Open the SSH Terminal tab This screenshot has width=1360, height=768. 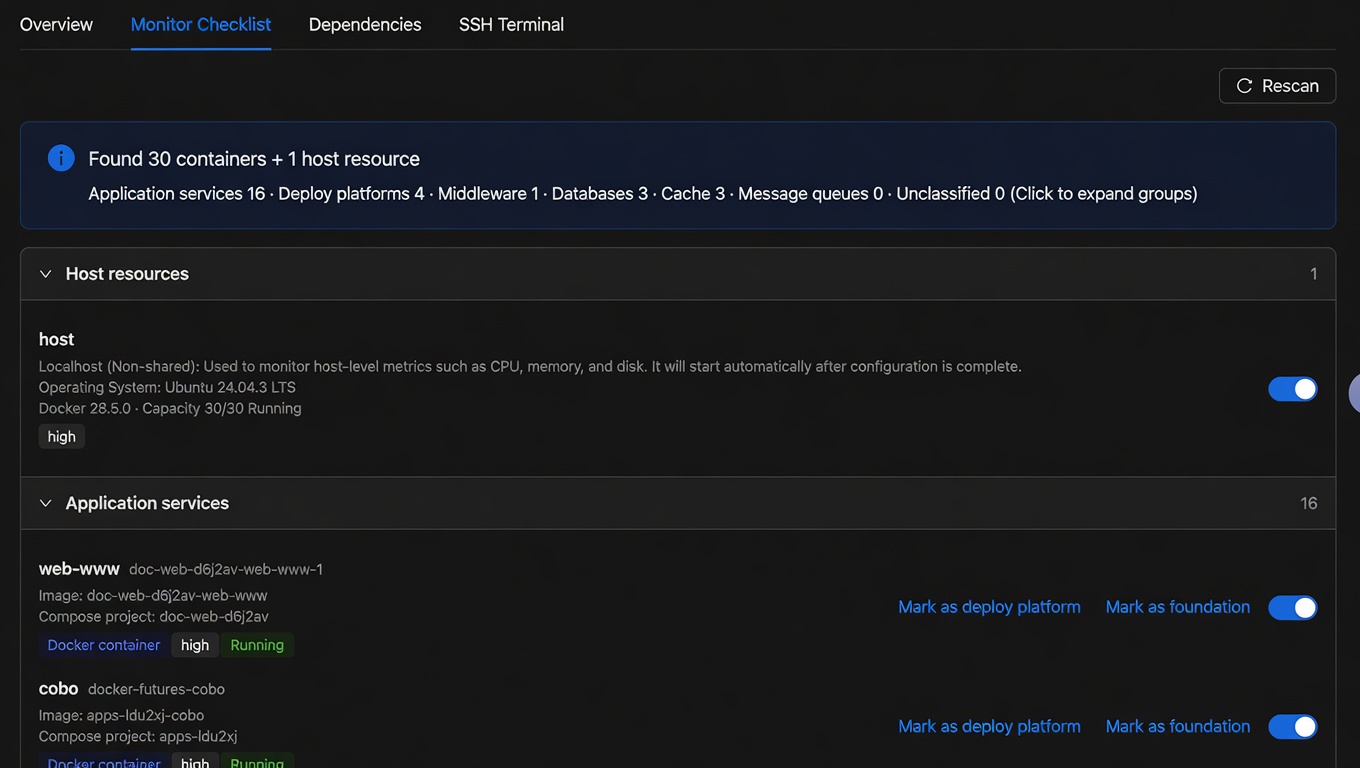[511, 24]
